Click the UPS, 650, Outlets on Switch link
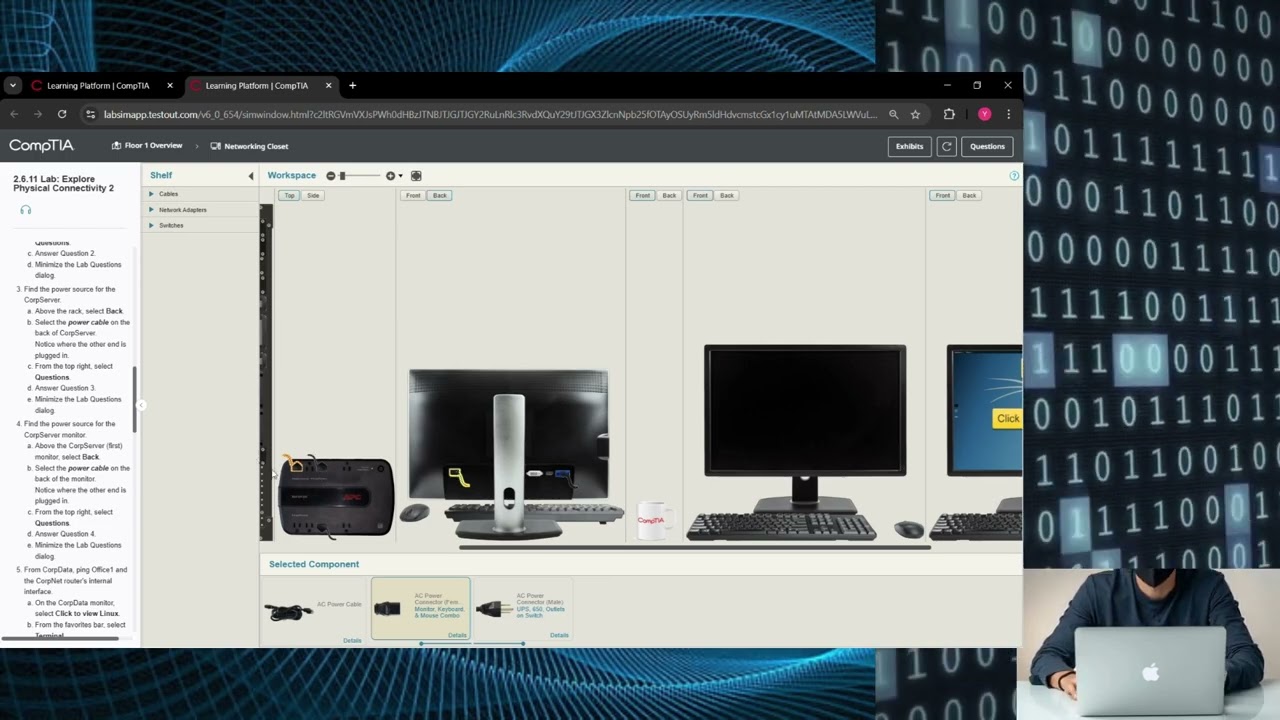Viewport: 1280px width, 720px height. click(541, 611)
